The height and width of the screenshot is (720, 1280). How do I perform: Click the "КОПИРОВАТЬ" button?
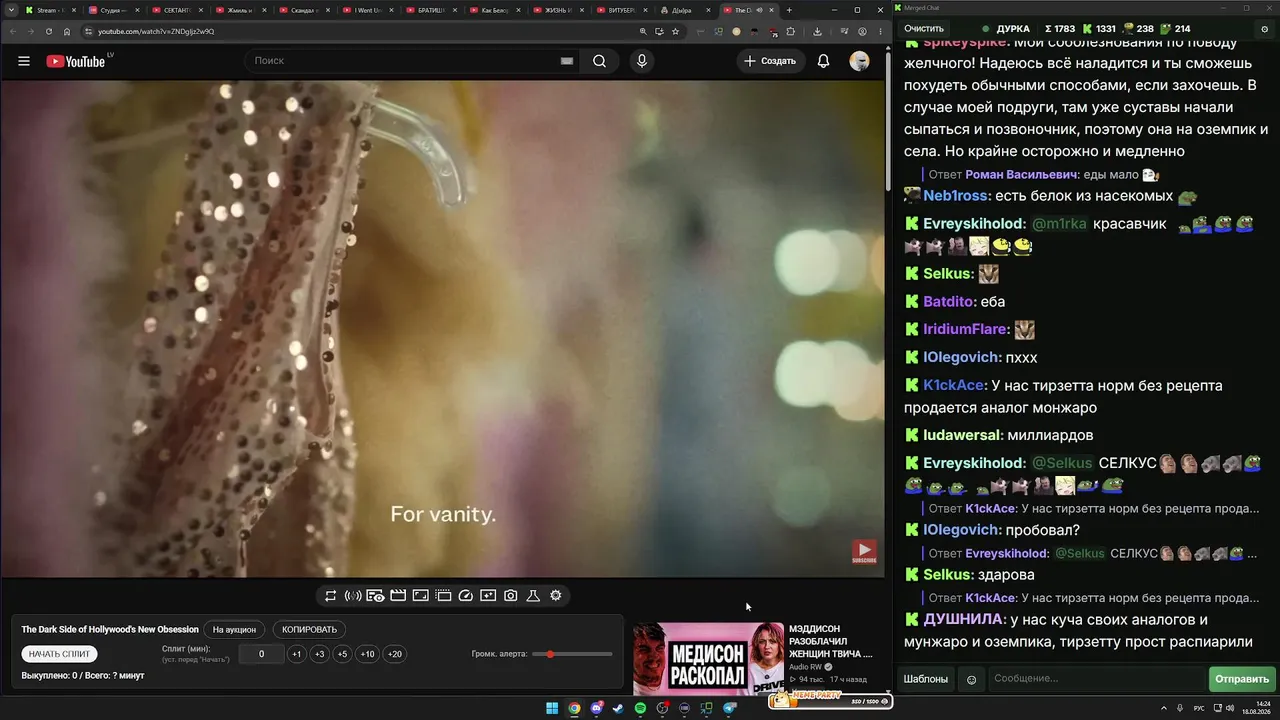(310, 630)
